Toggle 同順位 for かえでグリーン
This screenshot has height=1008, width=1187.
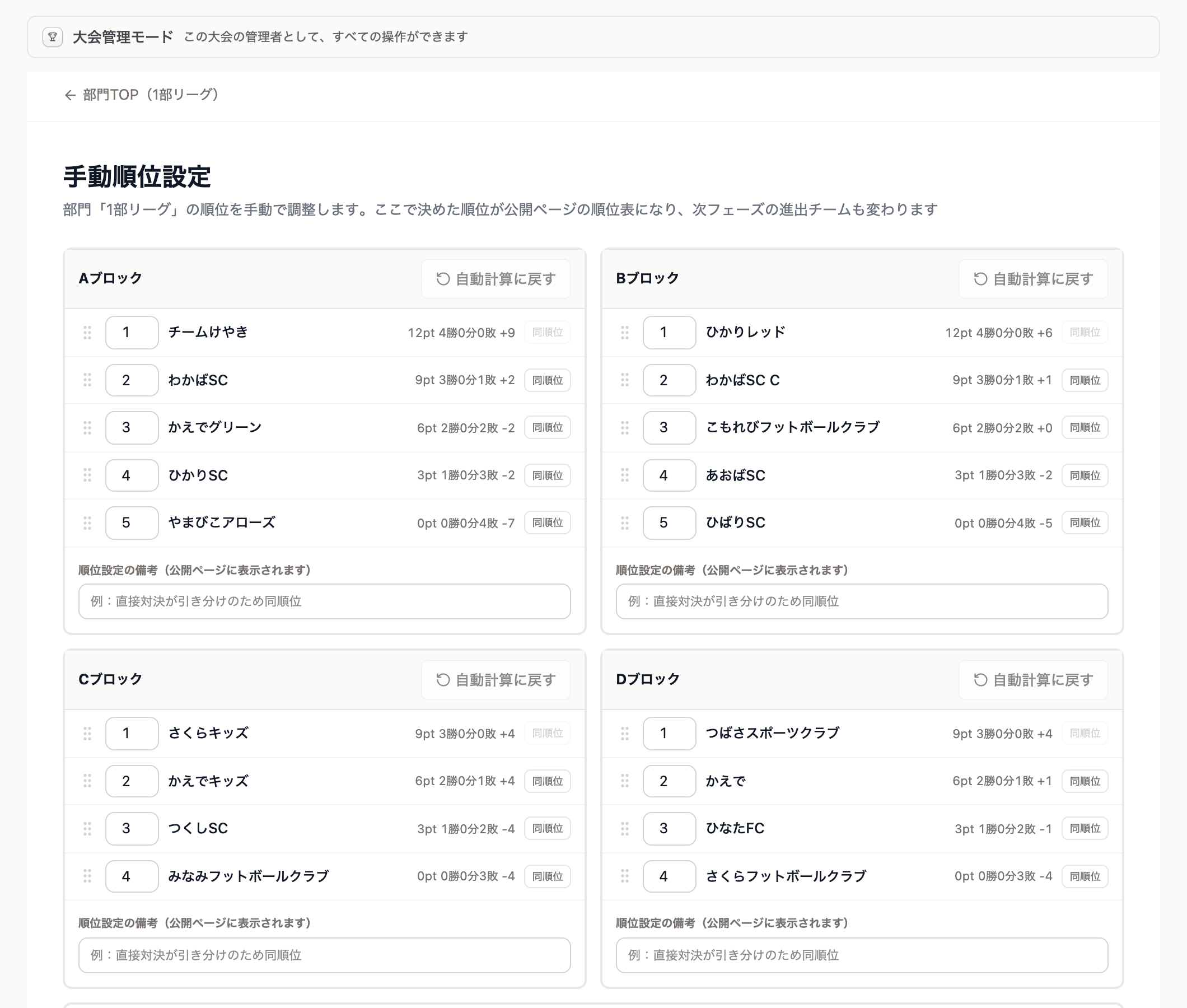pyautogui.click(x=547, y=427)
